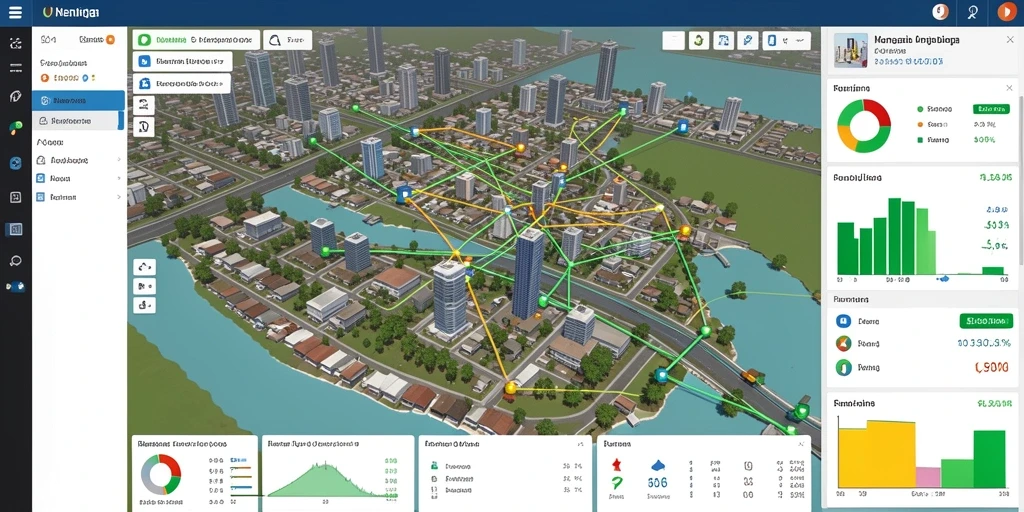Click the green leaf icon in dark sidebar
The width and height of the screenshot is (1024, 512).
coord(16,127)
